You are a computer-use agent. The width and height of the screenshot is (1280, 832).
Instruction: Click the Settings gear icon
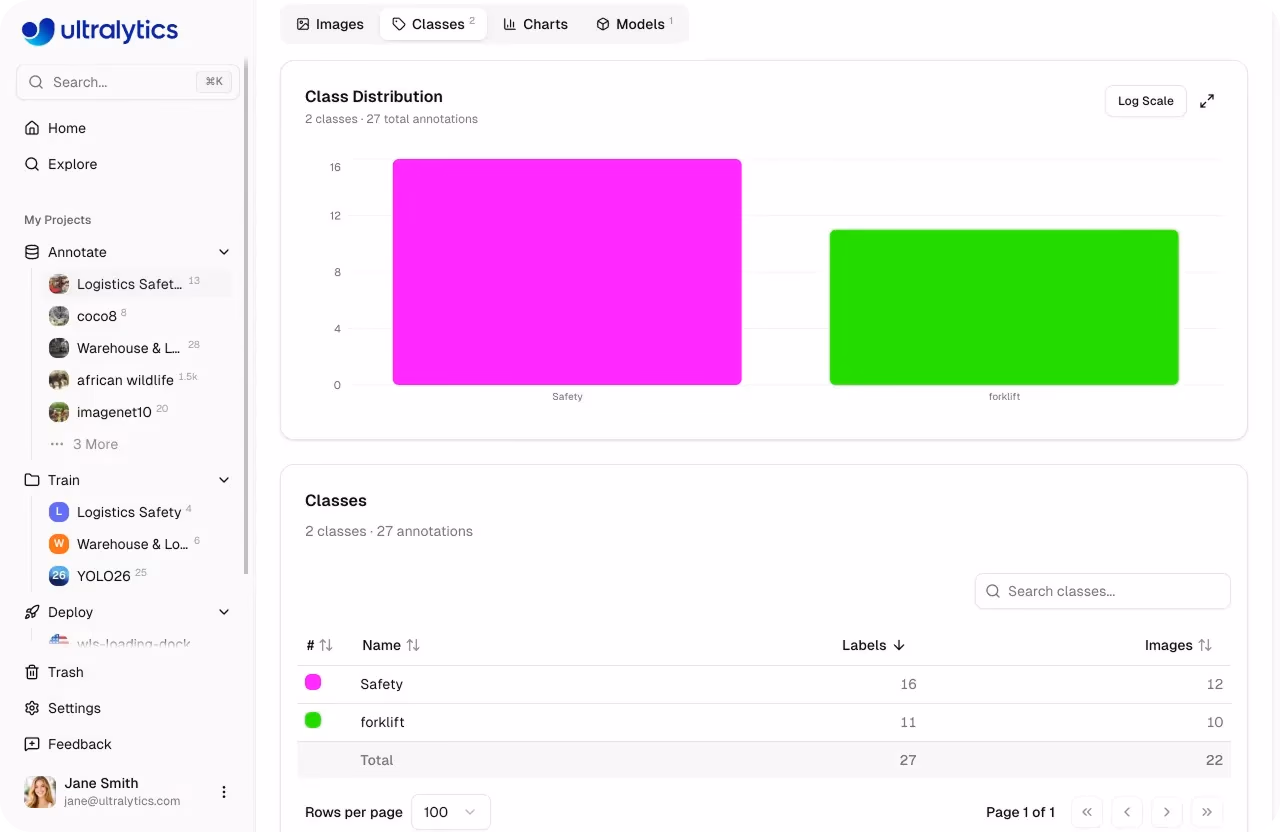pos(32,708)
